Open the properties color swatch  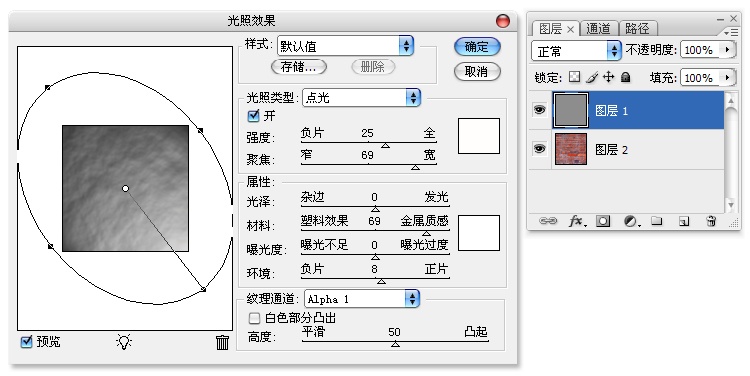[x=479, y=233]
